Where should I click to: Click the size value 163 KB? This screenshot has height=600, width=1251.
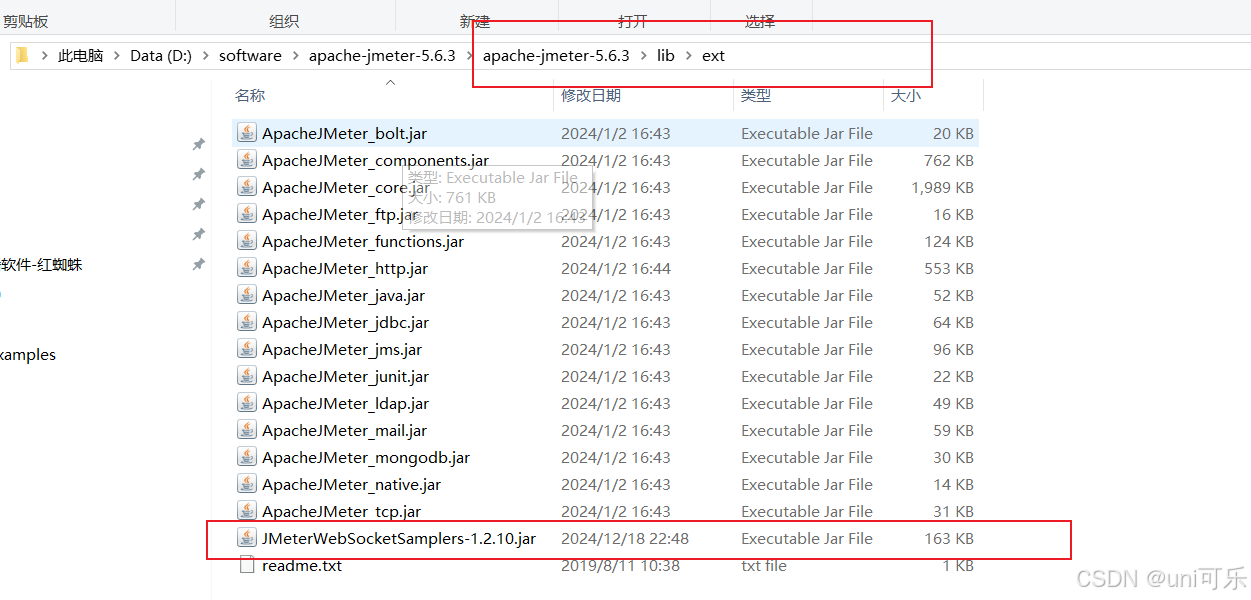point(949,538)
